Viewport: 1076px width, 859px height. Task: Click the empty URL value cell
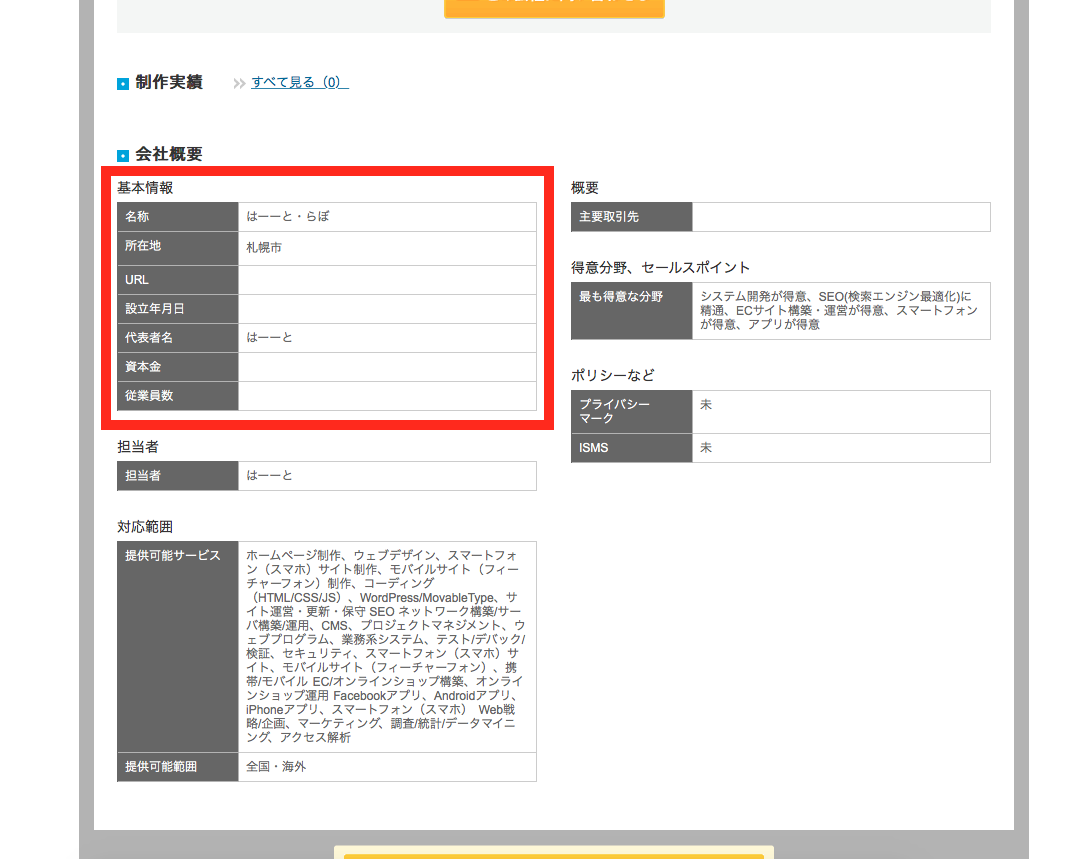pyautogui.click(x=387, y=280)
